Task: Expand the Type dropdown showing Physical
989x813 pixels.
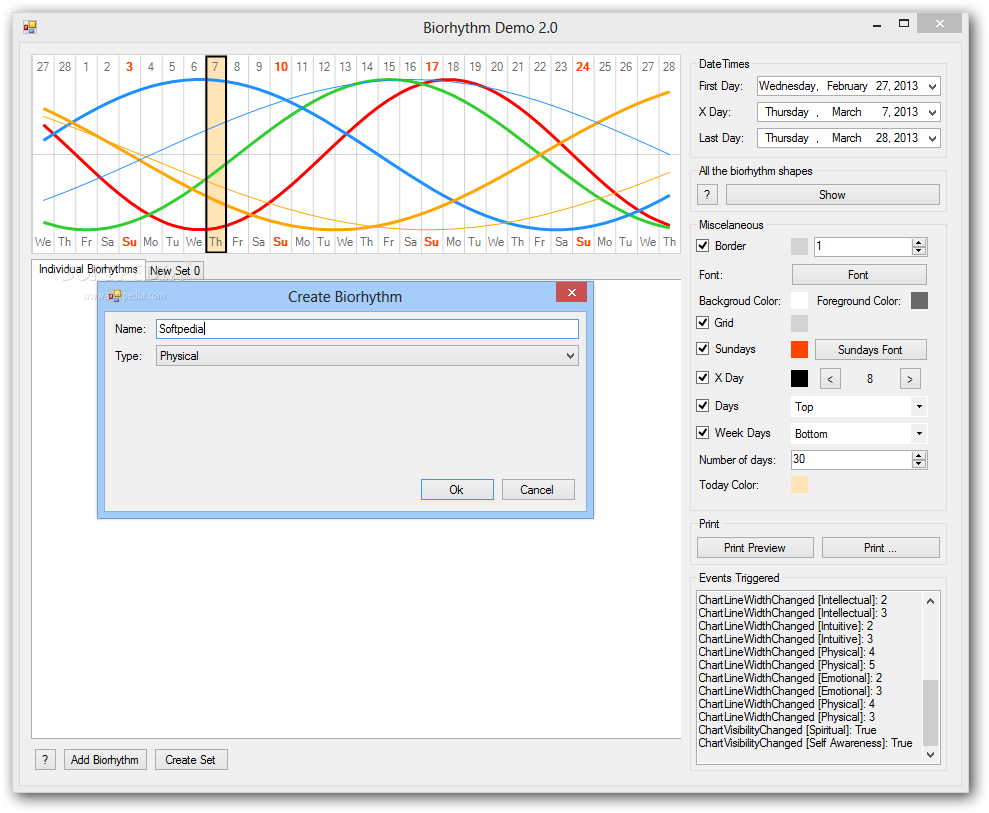Action: click(570, 356)
